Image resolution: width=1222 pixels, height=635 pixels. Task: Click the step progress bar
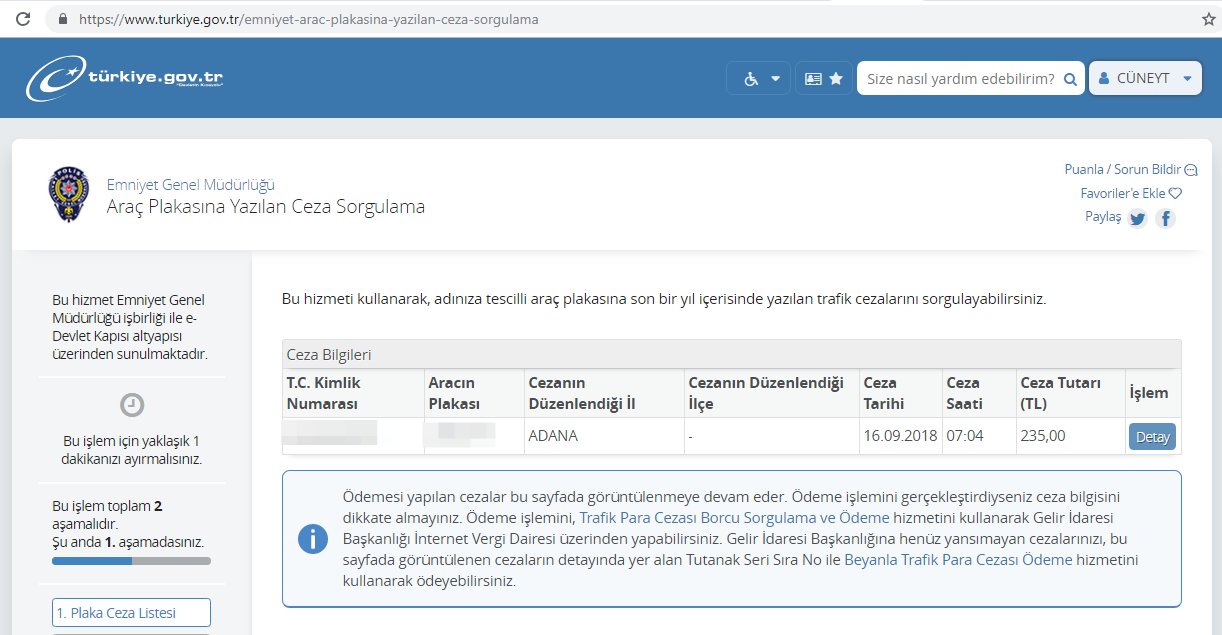[131, 561]
